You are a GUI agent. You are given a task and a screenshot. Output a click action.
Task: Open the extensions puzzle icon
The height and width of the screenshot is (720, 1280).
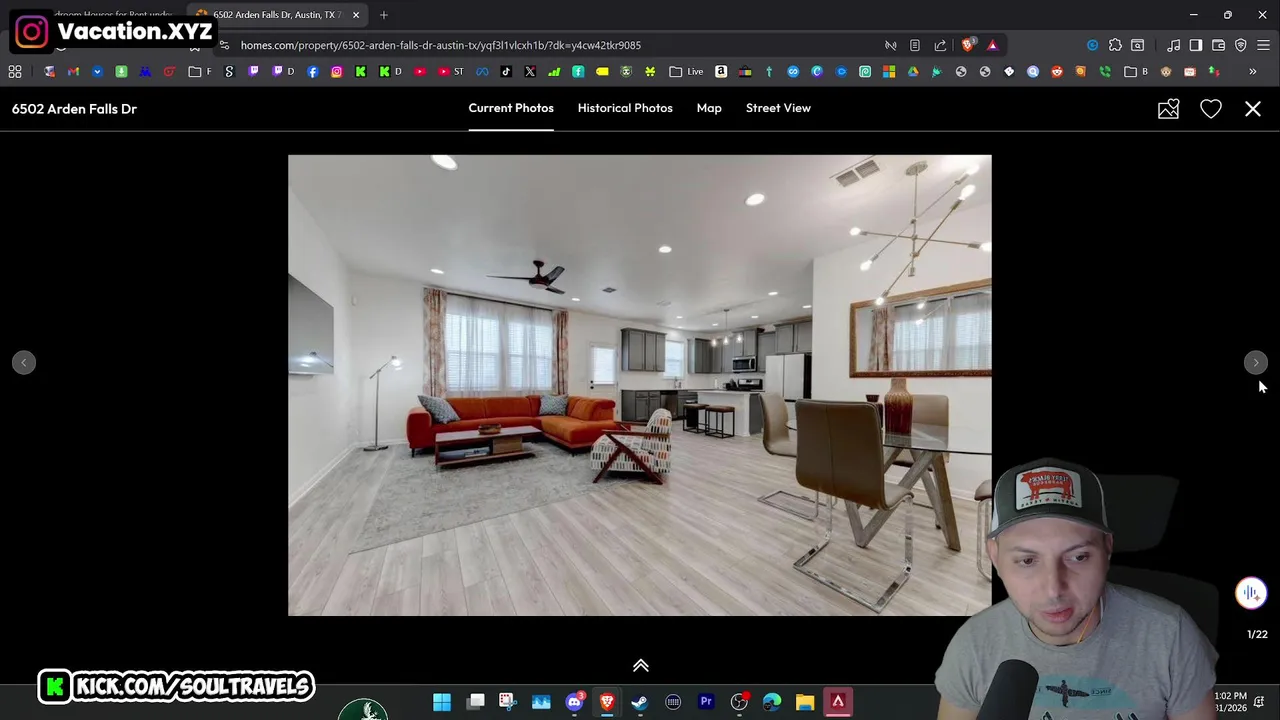point(1115,45)
